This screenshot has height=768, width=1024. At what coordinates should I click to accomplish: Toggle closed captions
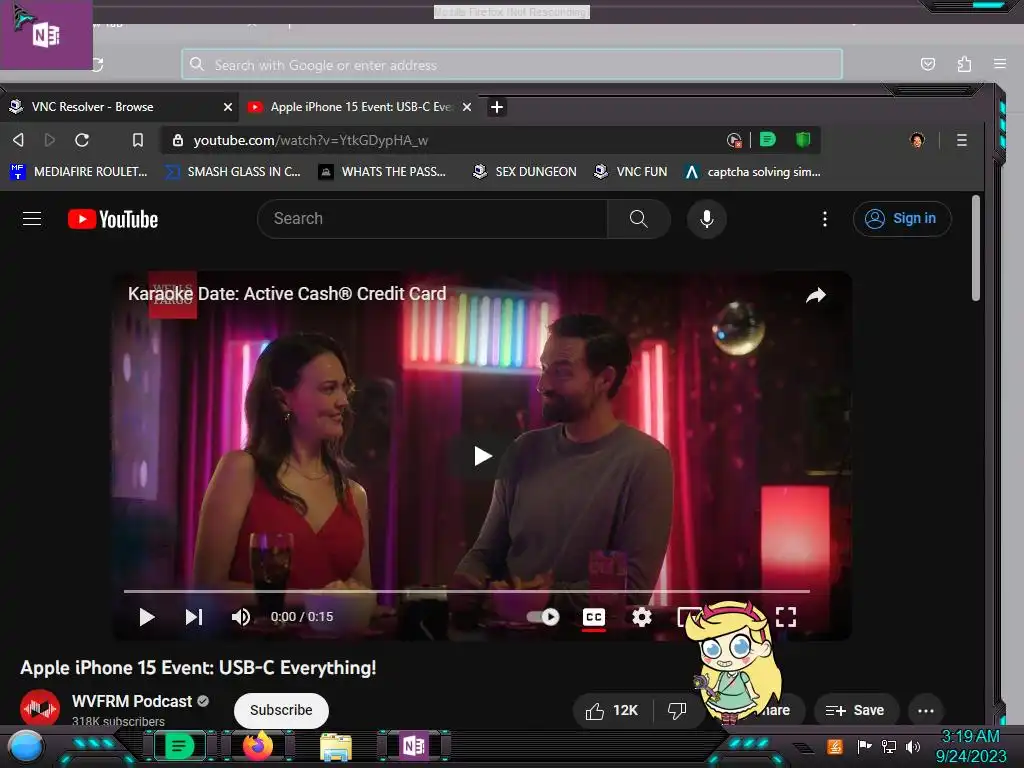[x=594, y=616]
